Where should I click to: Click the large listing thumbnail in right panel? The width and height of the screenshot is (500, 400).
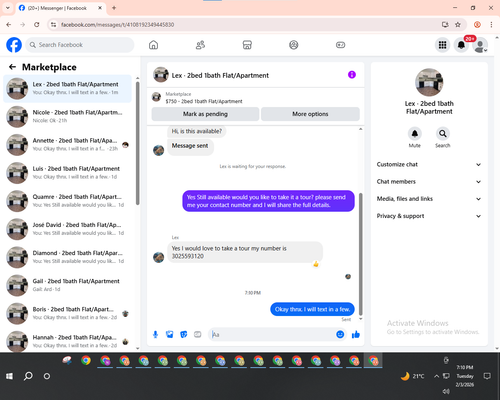click(429, 82)
